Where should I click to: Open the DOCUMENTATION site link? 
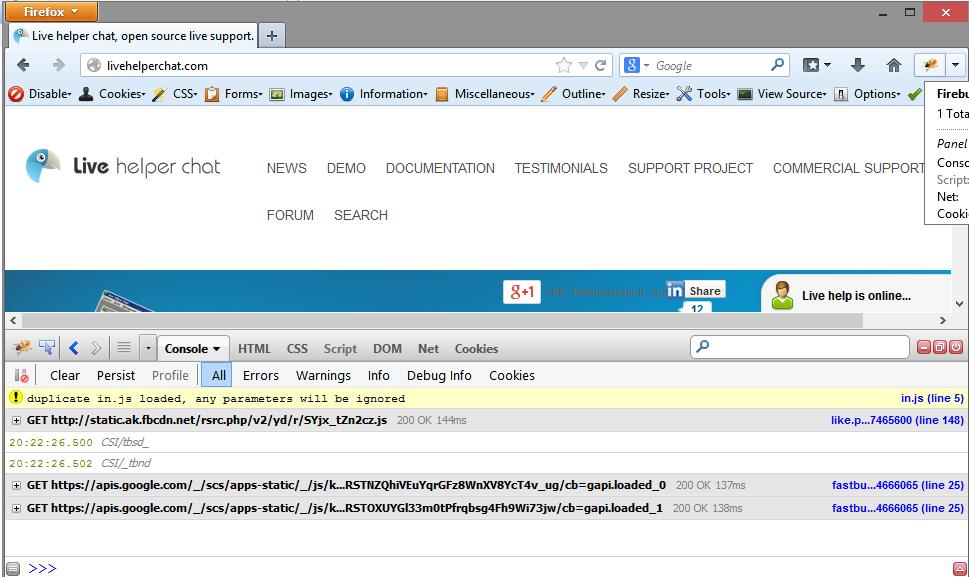coord(440,168)
